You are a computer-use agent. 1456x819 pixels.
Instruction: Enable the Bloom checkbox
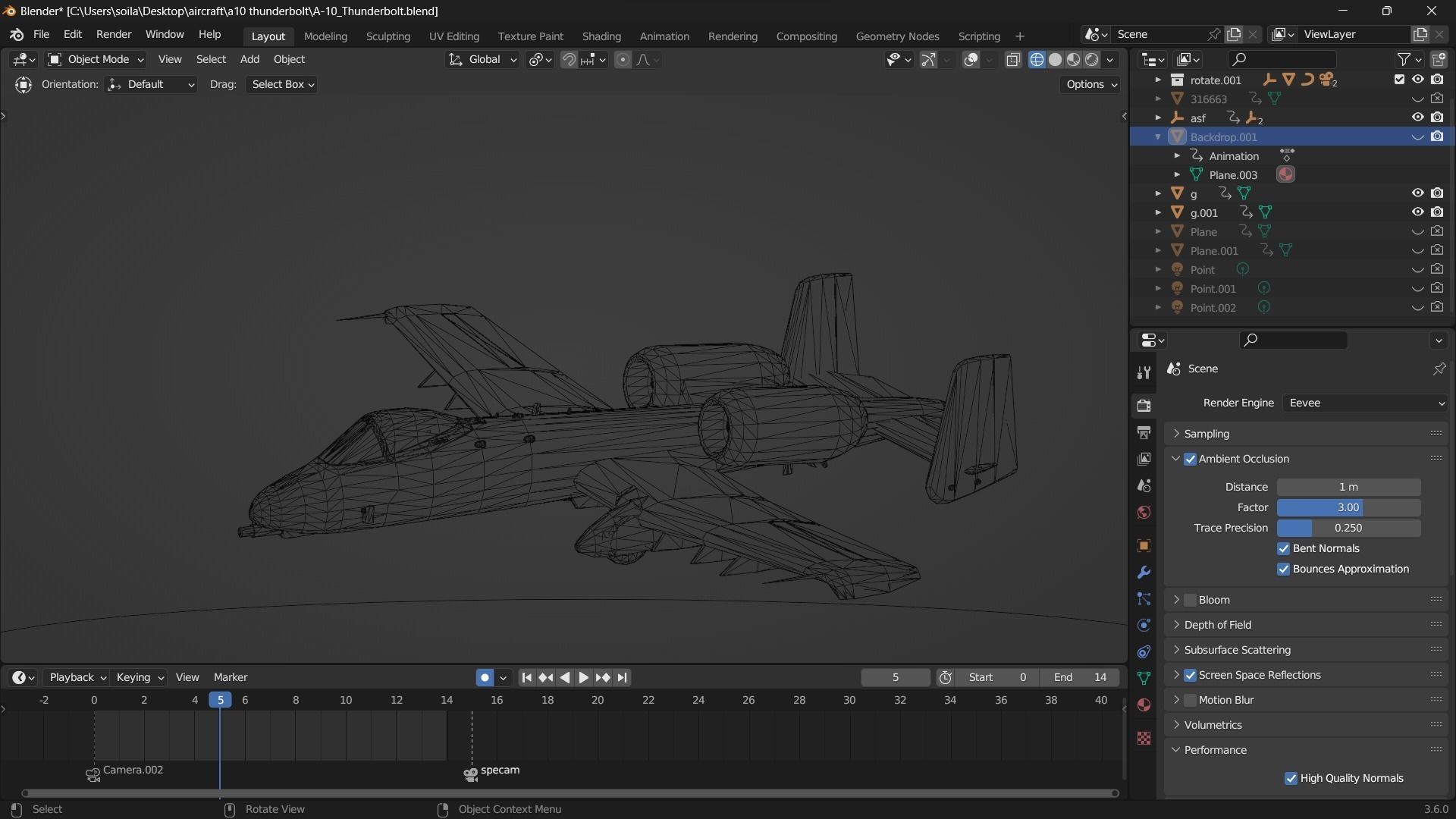tap(1190, 600)
